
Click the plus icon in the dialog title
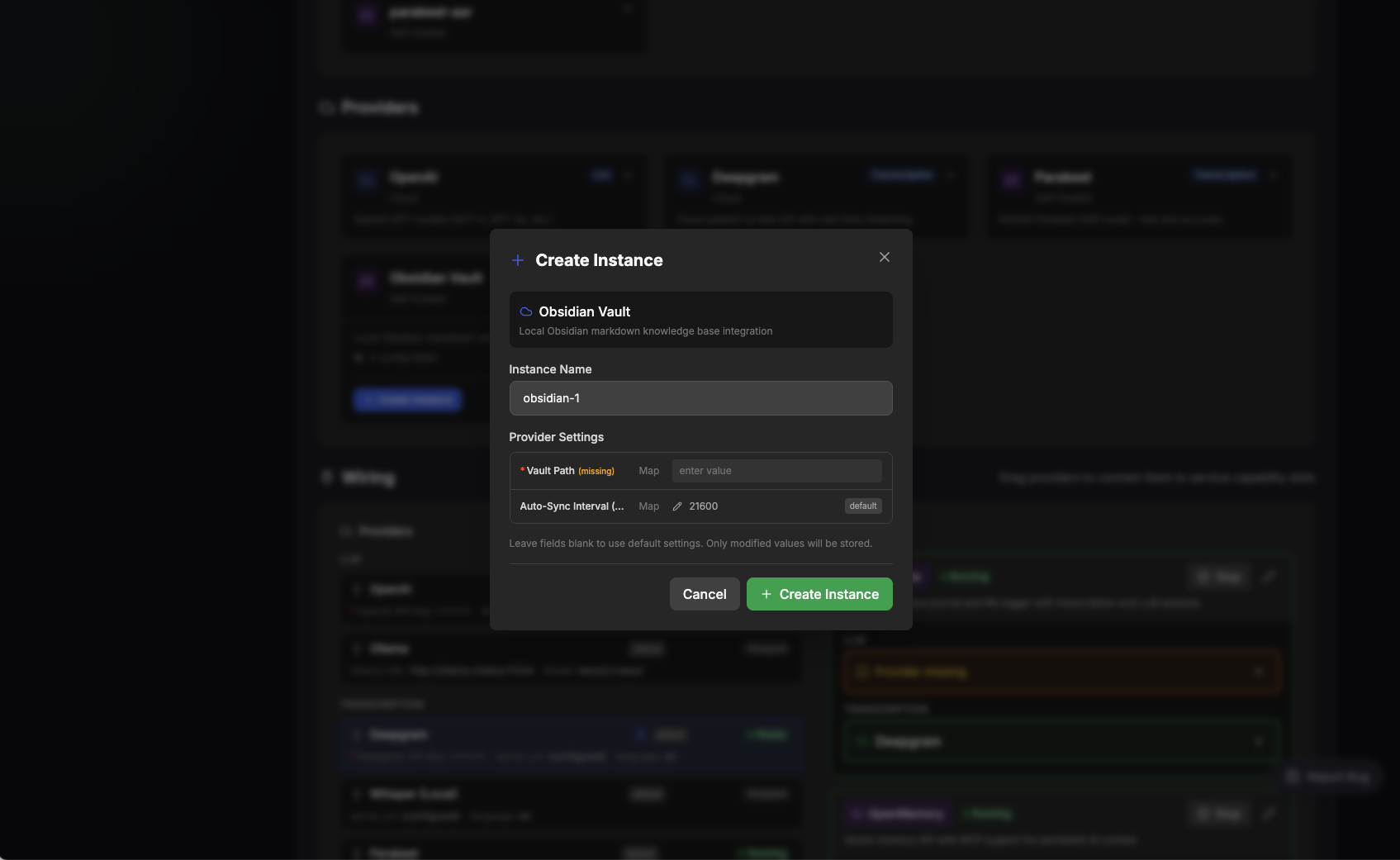pos(518,259)
